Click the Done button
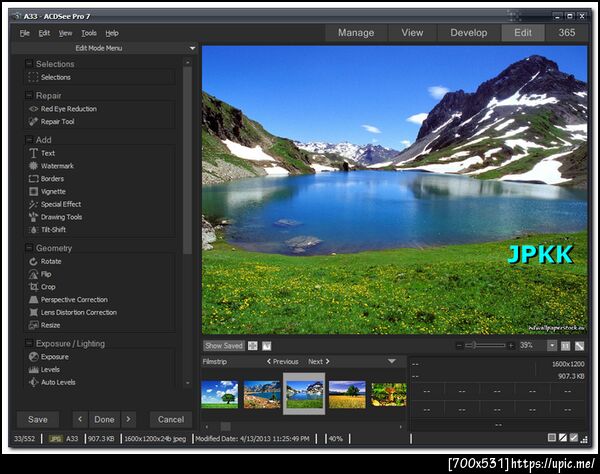Viewport: 600px width, 474px height. click(x=104, y=420)
